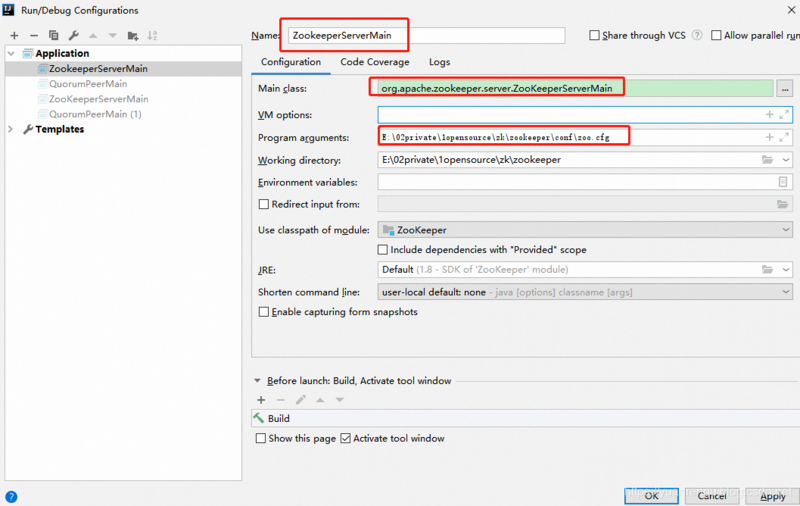Move Before launch task up

coord(320,400)
